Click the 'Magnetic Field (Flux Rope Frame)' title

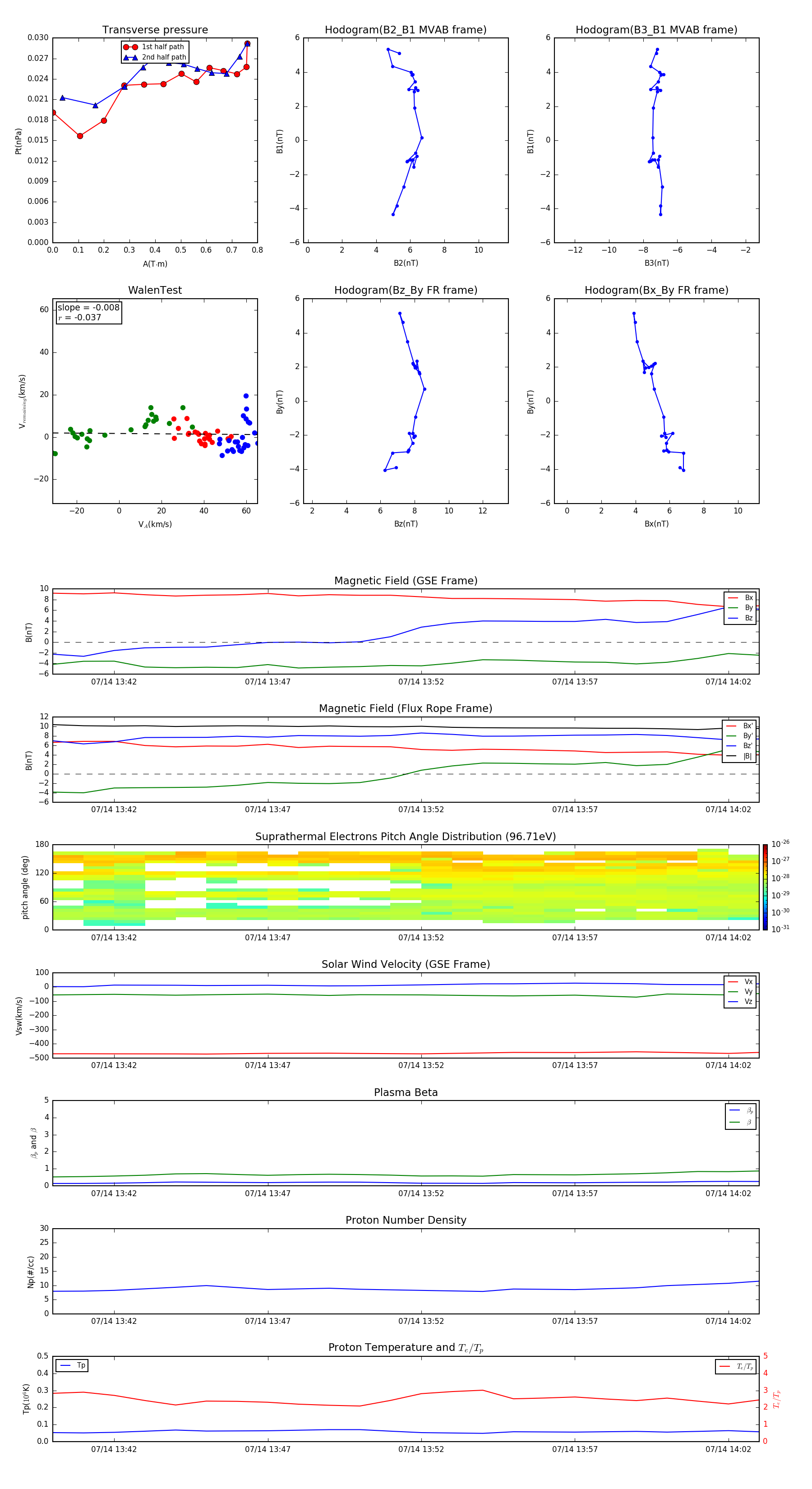pos(406,709)
